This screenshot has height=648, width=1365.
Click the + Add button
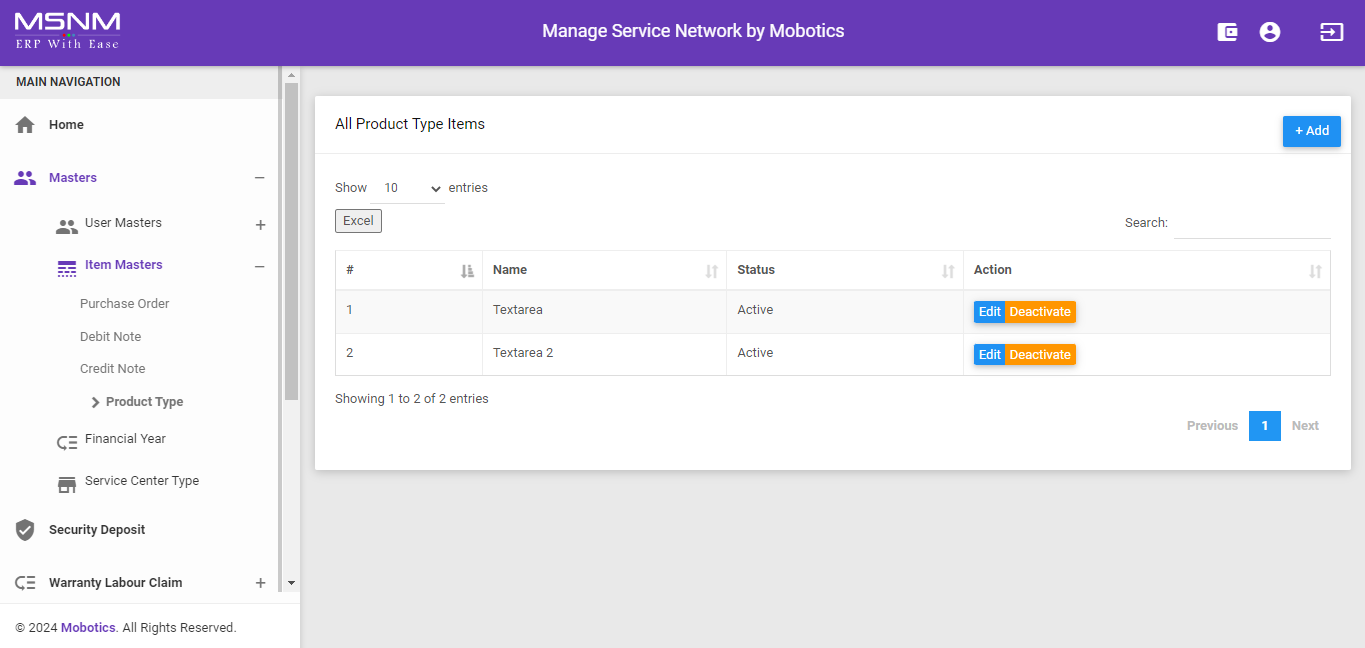[x=1311, y=131]
